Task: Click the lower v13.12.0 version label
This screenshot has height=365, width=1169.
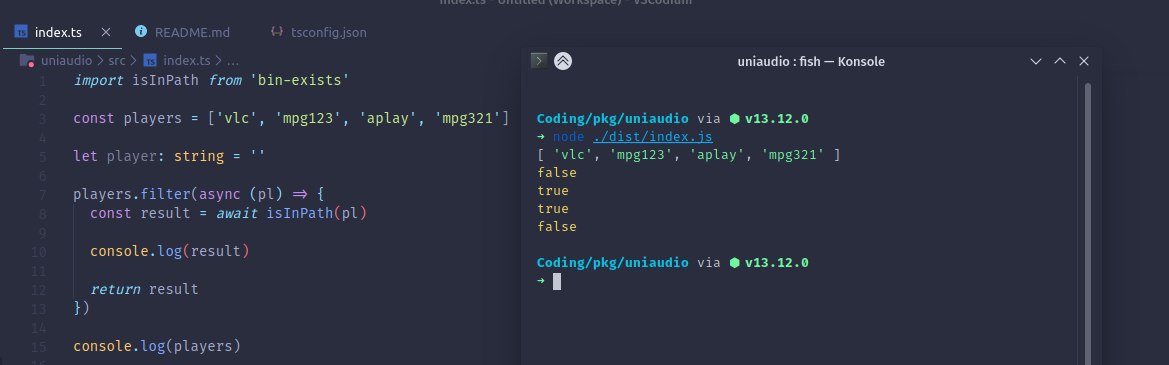Action: 777,263
